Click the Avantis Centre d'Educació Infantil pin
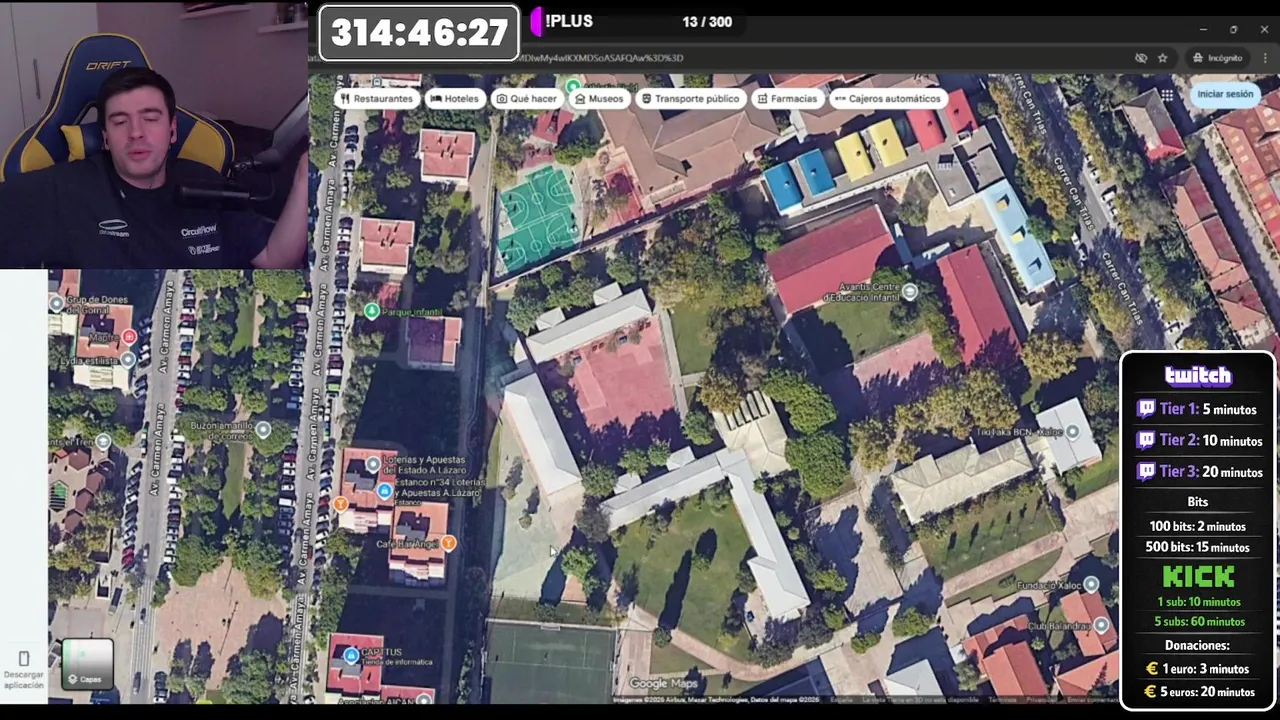 [909, 292]
